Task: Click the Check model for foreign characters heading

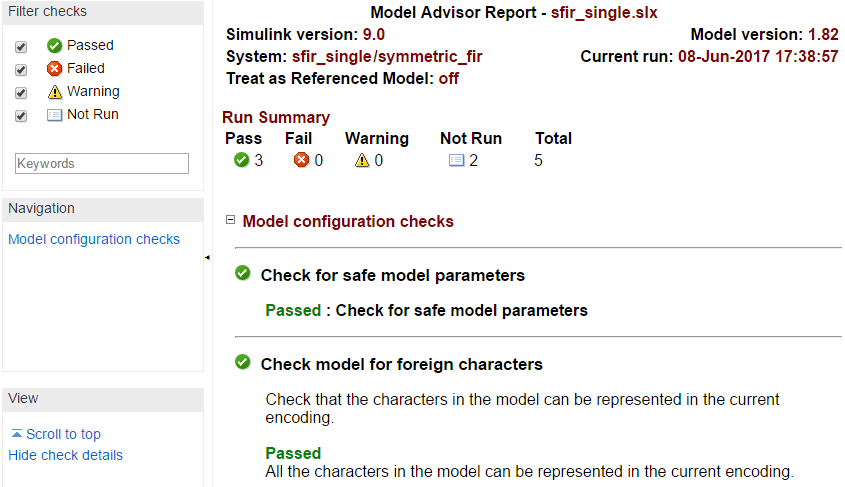Action: (x=401, y=364)
